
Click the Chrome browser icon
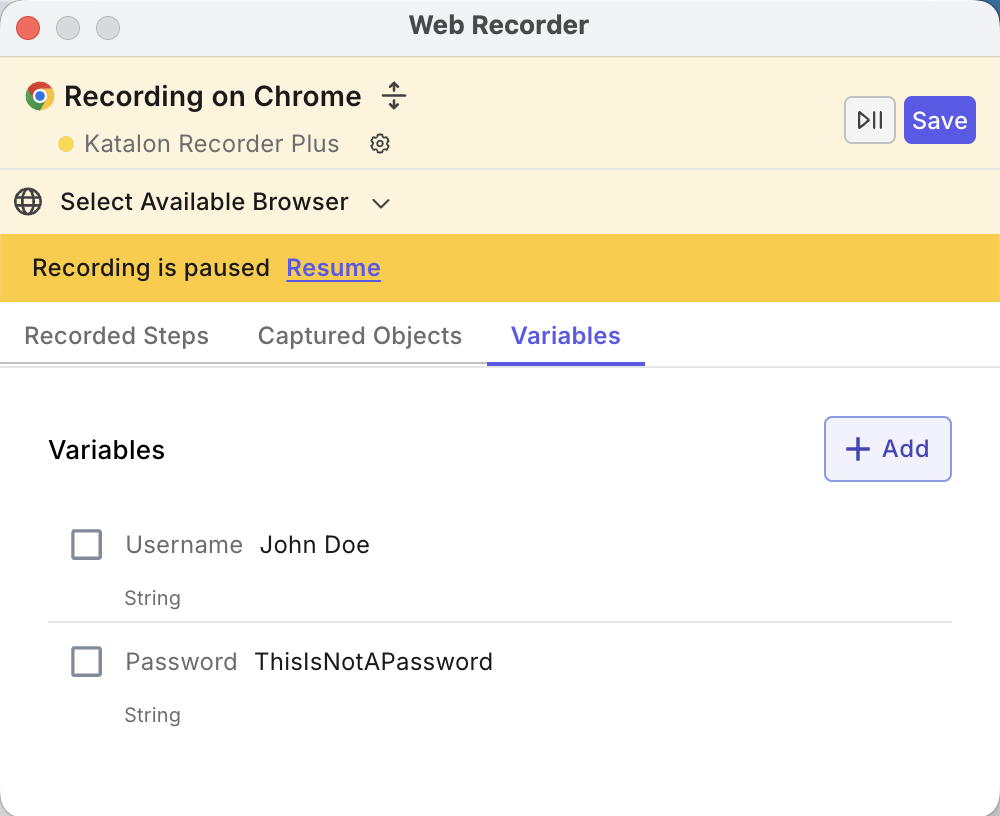(x=38, y=95)
